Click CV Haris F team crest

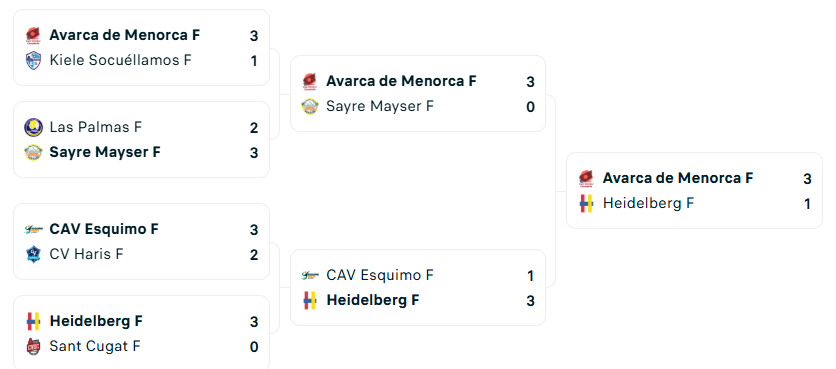tap(34, 254)
